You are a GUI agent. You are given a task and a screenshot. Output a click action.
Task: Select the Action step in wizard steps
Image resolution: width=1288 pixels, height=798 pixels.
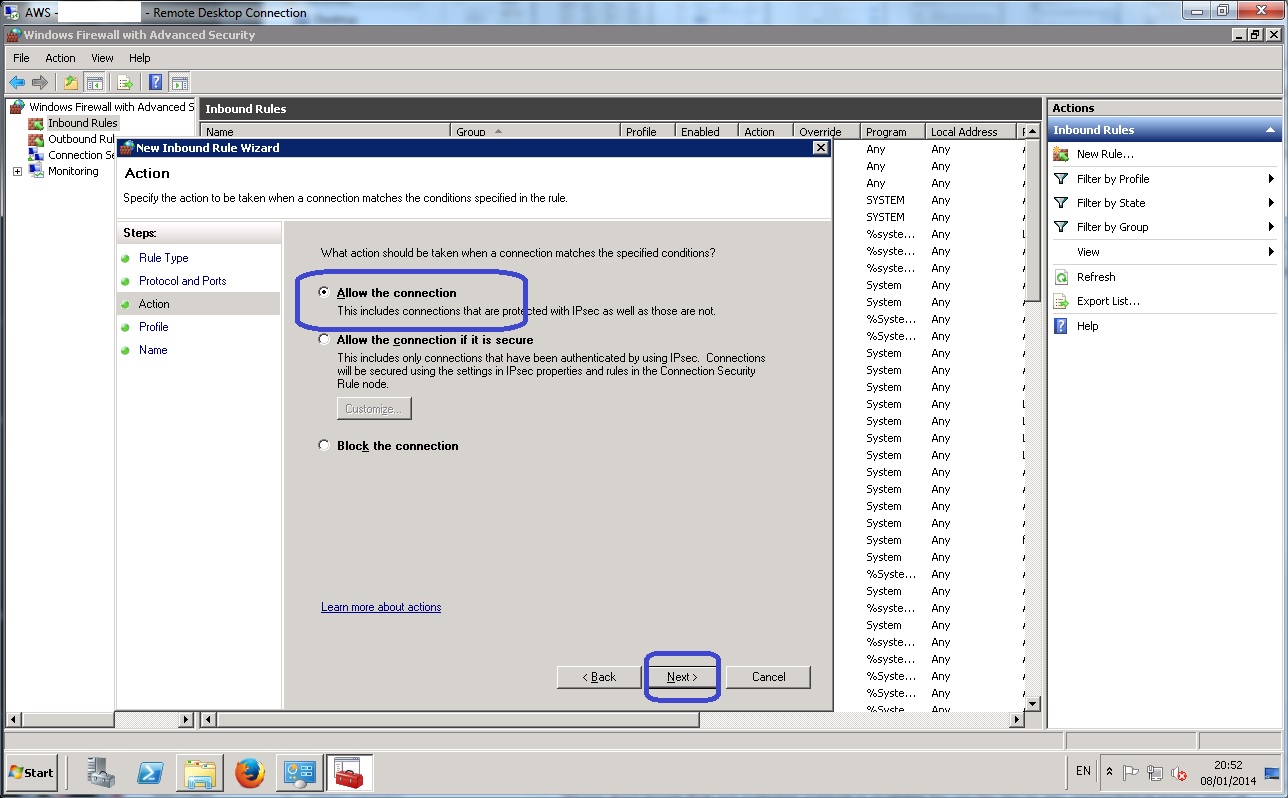pos(154,304)
